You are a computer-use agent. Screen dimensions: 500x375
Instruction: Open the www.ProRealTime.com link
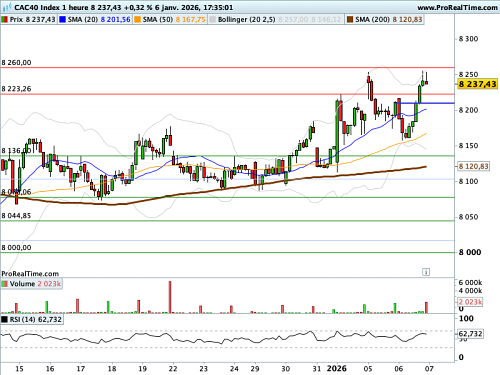457,7
